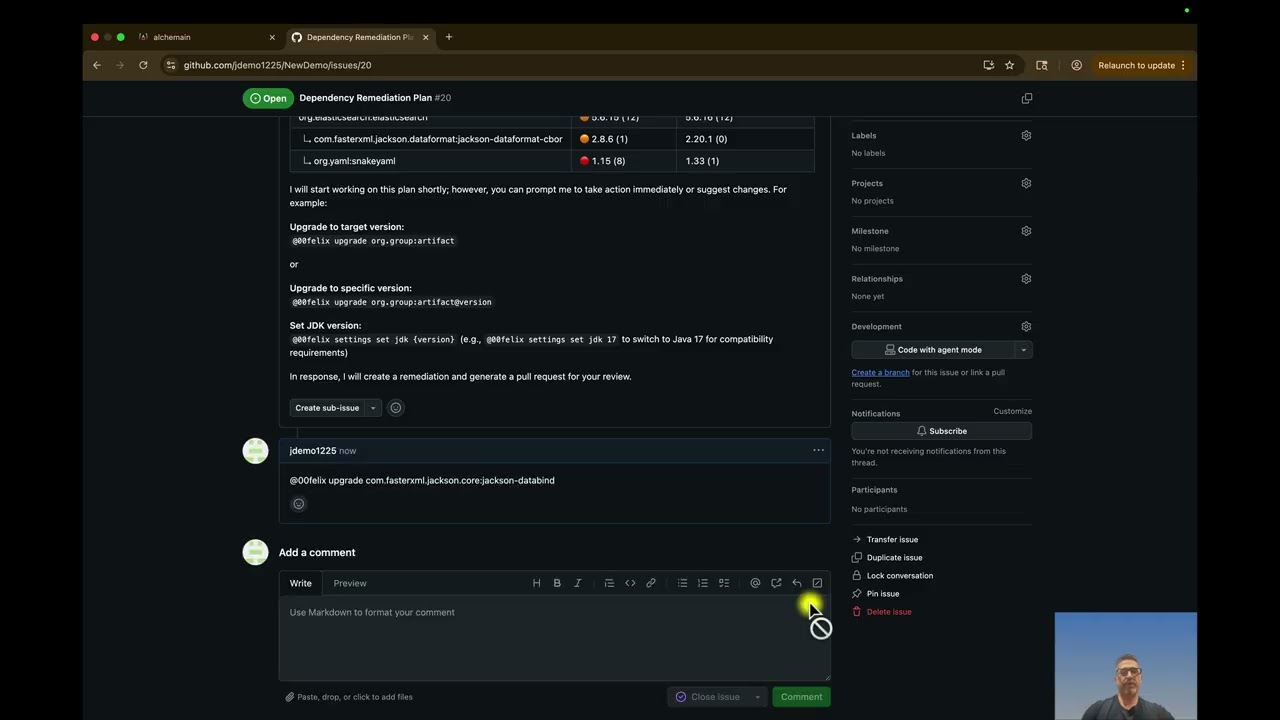Insert a numbered list
This screenshot has height=720, width=1280.
pos(703,583)
